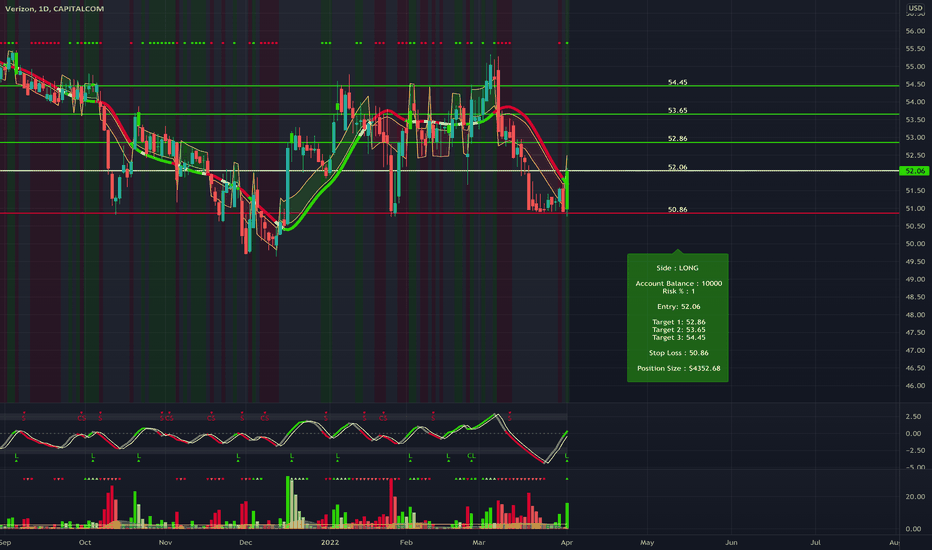Click 'Account Balance : 10000' in trade box
The height and width of the screenshot is (550, 932).
click(679, 283)
